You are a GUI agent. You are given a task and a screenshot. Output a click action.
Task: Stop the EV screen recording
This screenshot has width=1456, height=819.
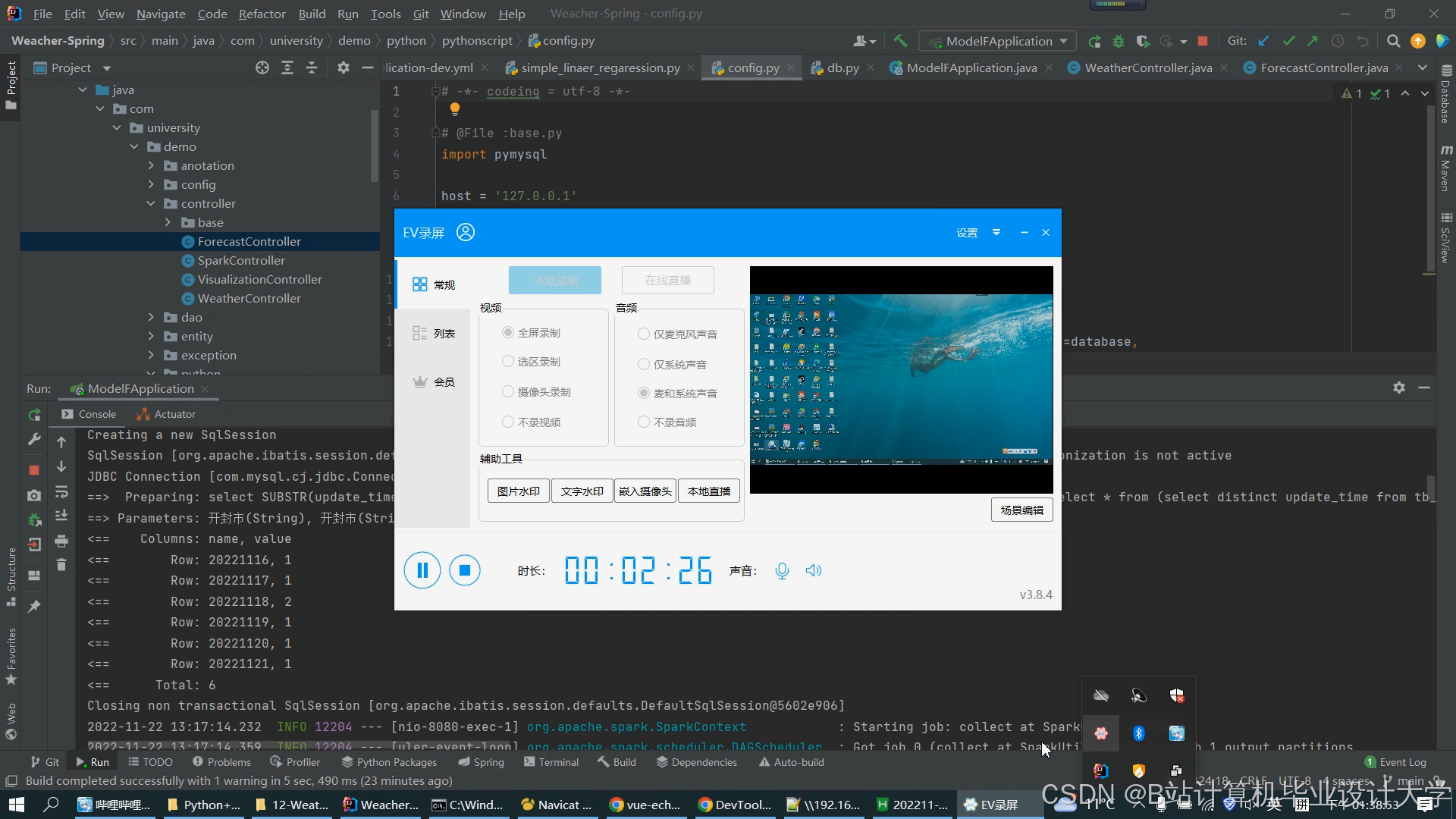465,570
